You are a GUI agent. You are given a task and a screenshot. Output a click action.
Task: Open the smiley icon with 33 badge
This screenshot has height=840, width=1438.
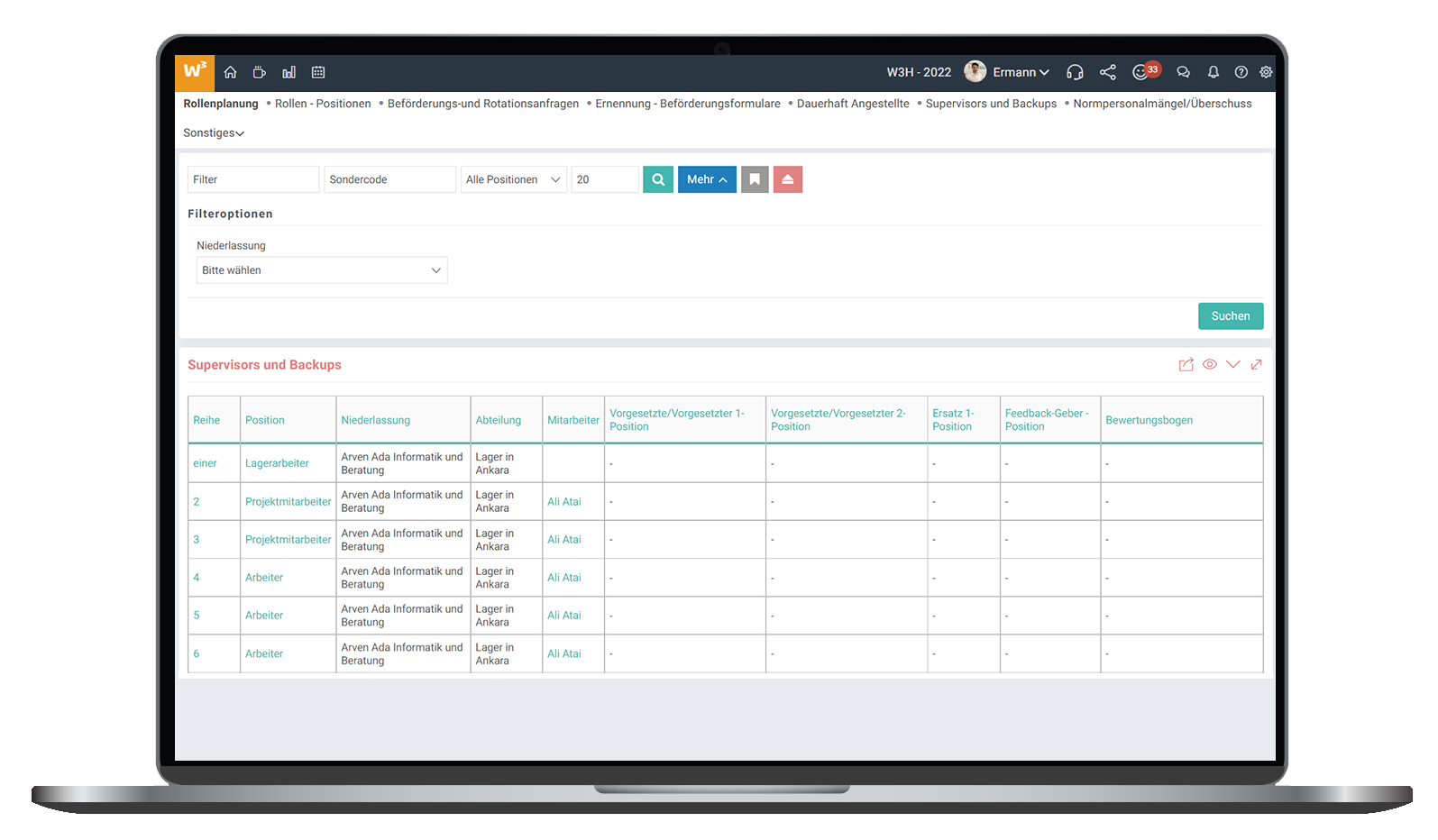[x=1145, y=71]
